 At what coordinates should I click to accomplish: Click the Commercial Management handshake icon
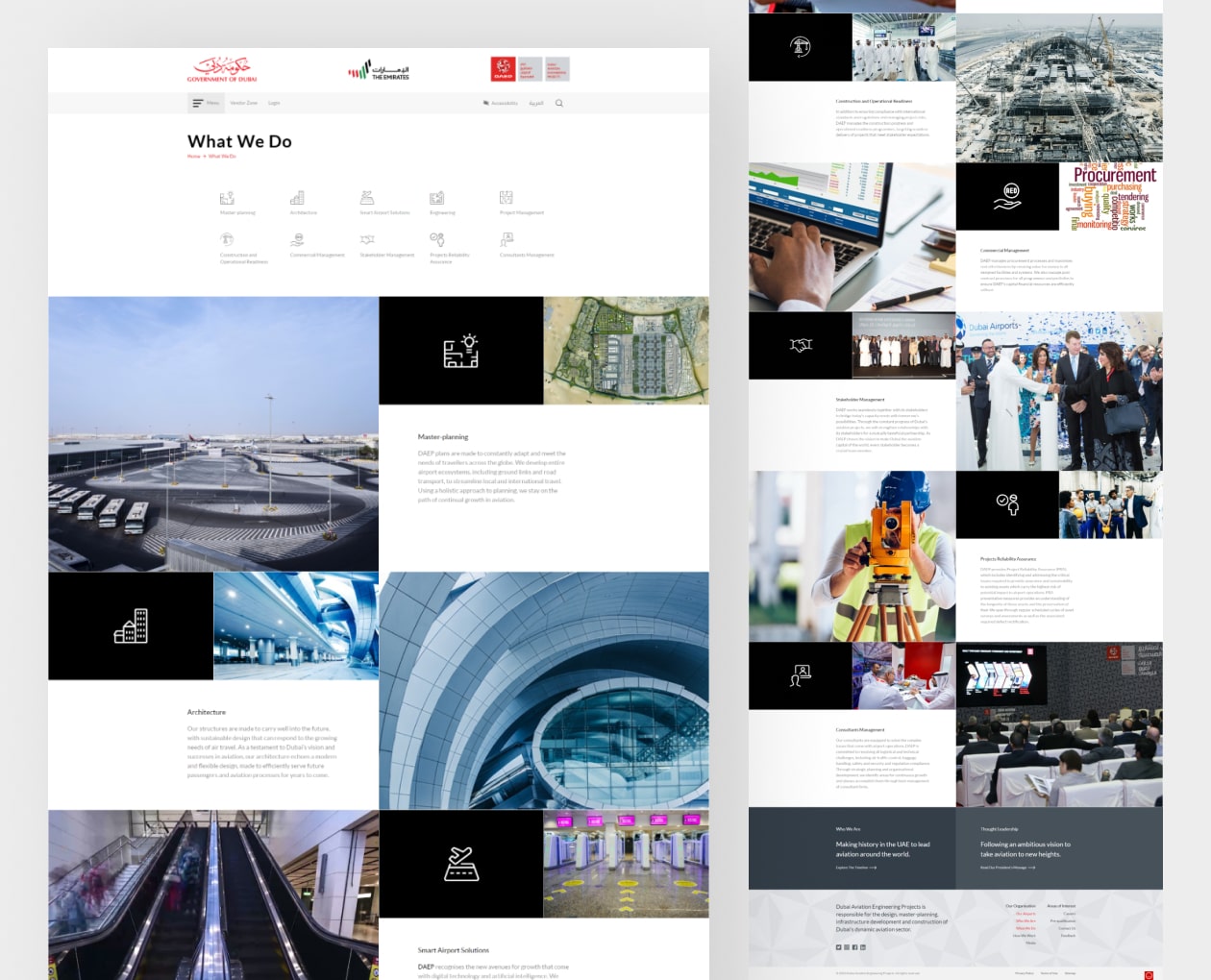300,238
